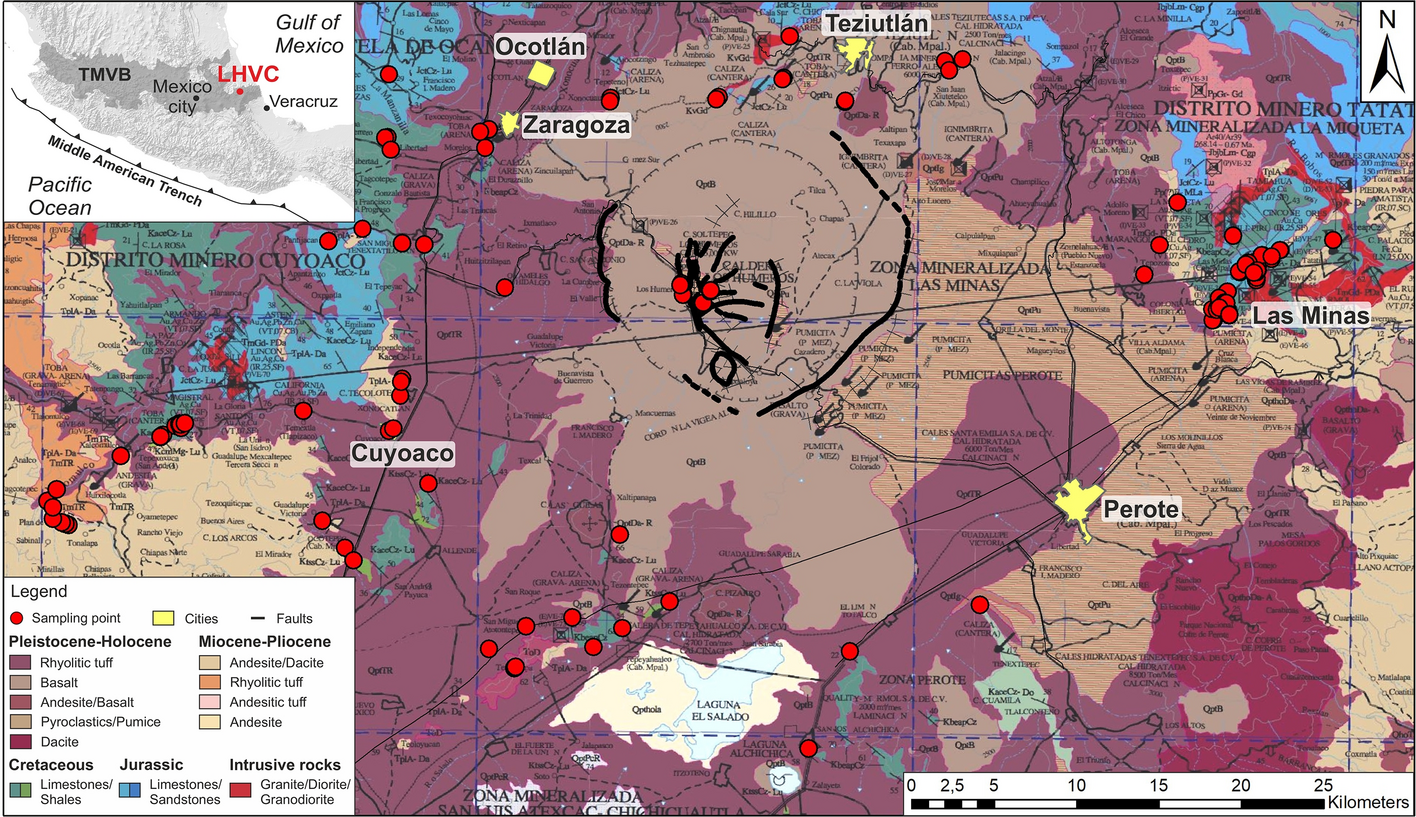Click the Dacite color swatch in legend
Viewport: 1416px width, 817px height.
coord(19,741)
